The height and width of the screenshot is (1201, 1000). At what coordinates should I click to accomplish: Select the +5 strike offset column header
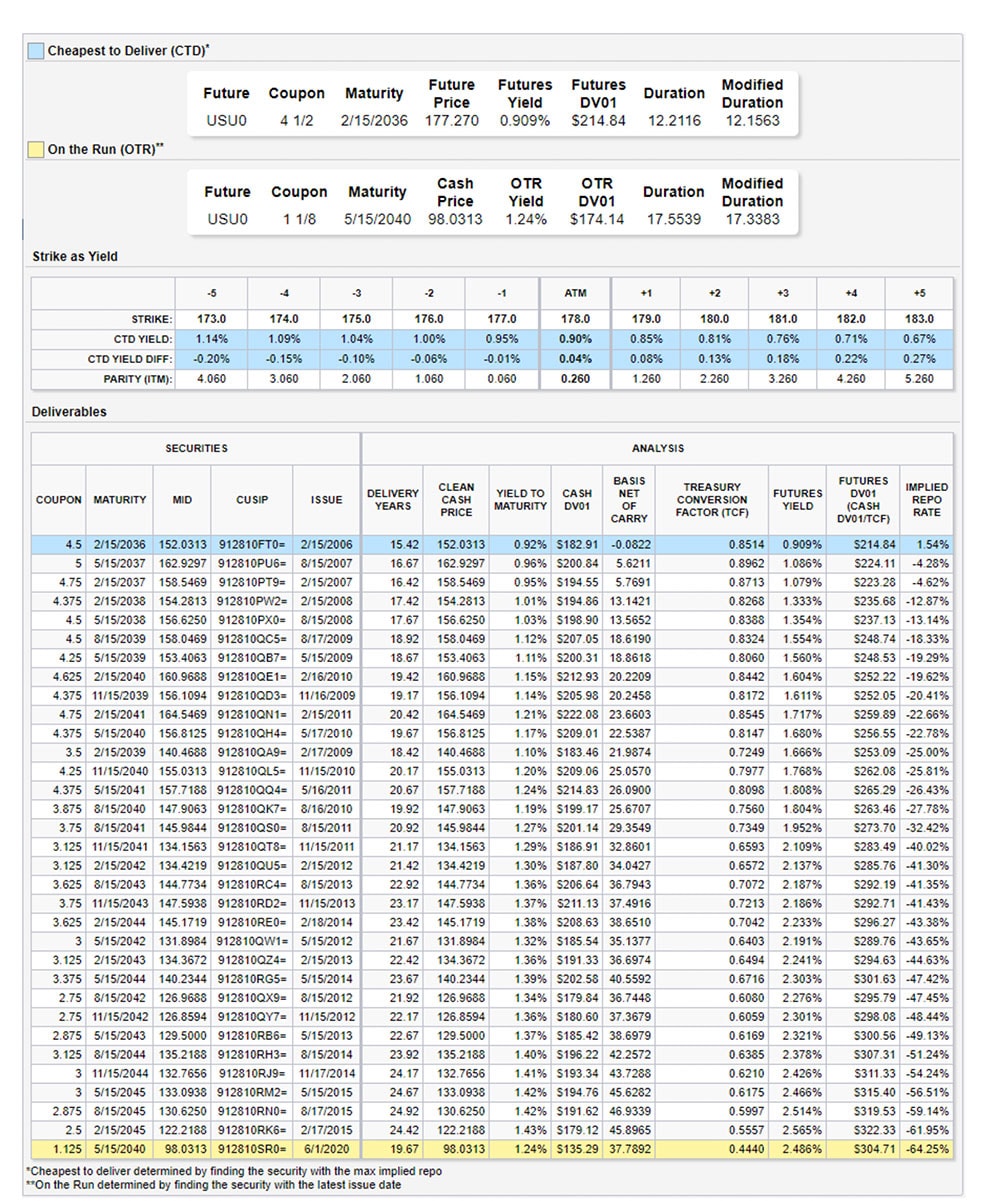point(919,293)
